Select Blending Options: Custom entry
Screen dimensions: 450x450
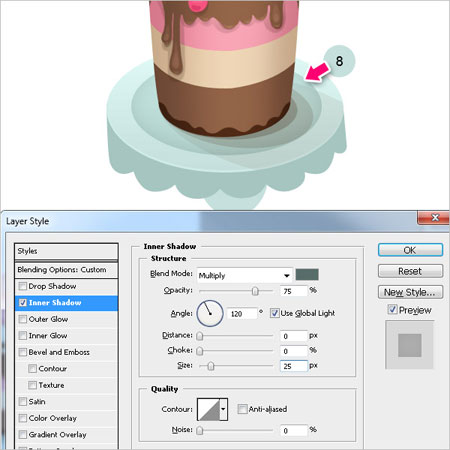click(66, 270)
